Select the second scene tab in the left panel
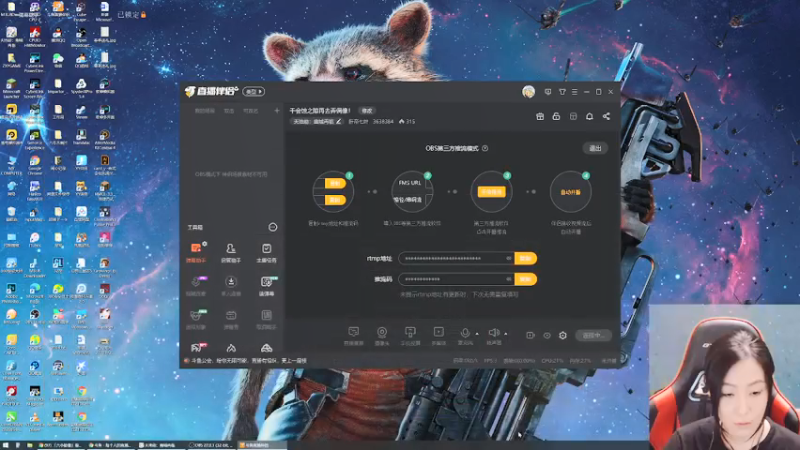 [229, 111]
